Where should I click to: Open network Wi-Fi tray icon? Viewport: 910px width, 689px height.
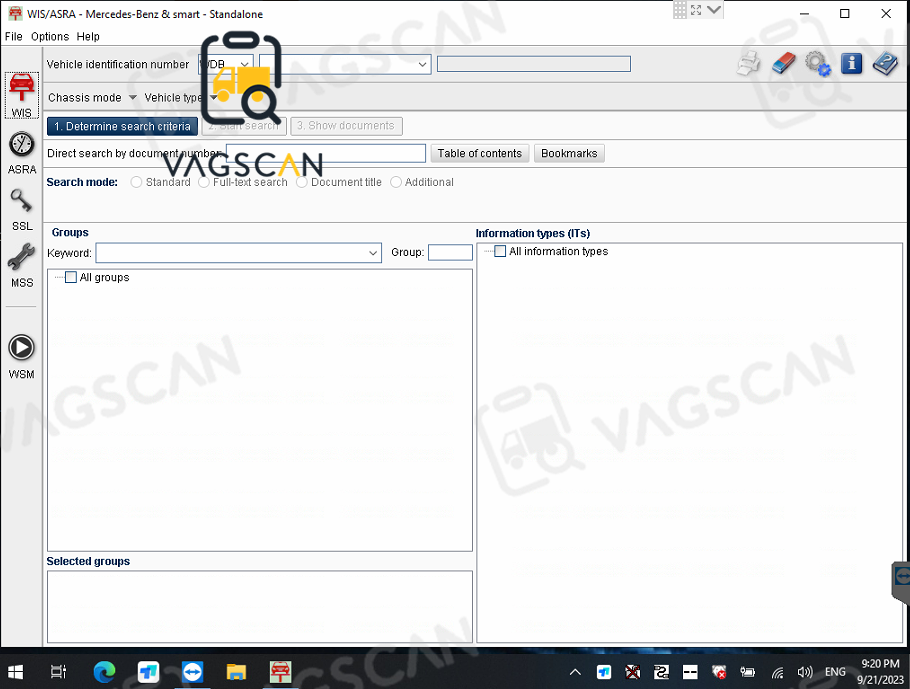pyautogui.click(x=778, y=672)
